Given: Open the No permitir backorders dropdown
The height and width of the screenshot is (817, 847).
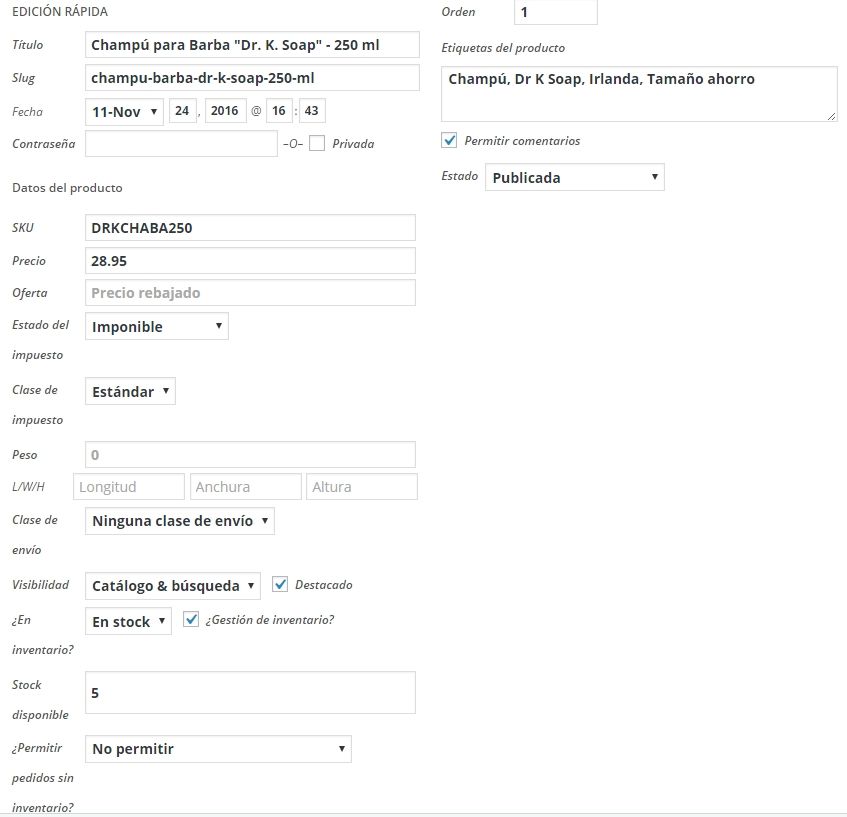Looking at the screenshot, I should click(218, 749).
